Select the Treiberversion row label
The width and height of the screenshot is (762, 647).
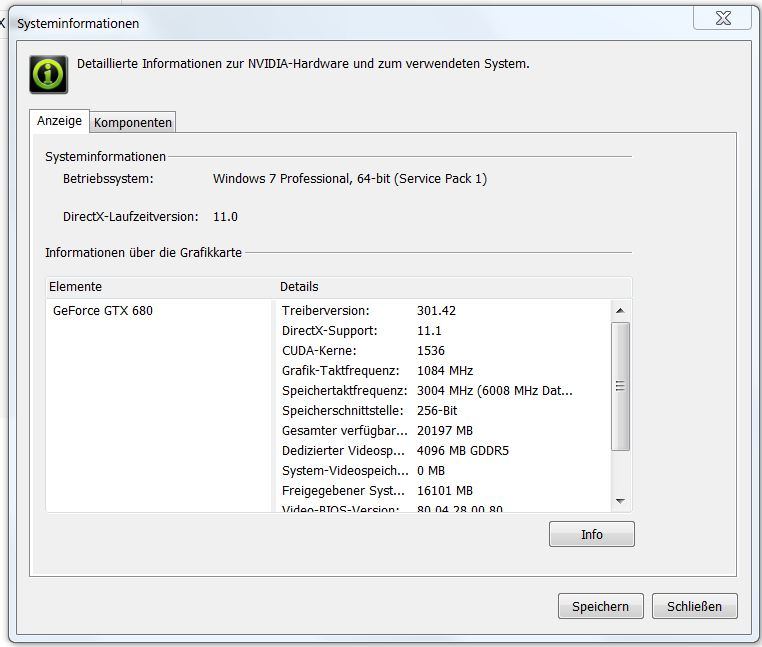pyautogui.click(x=326, y=311)
